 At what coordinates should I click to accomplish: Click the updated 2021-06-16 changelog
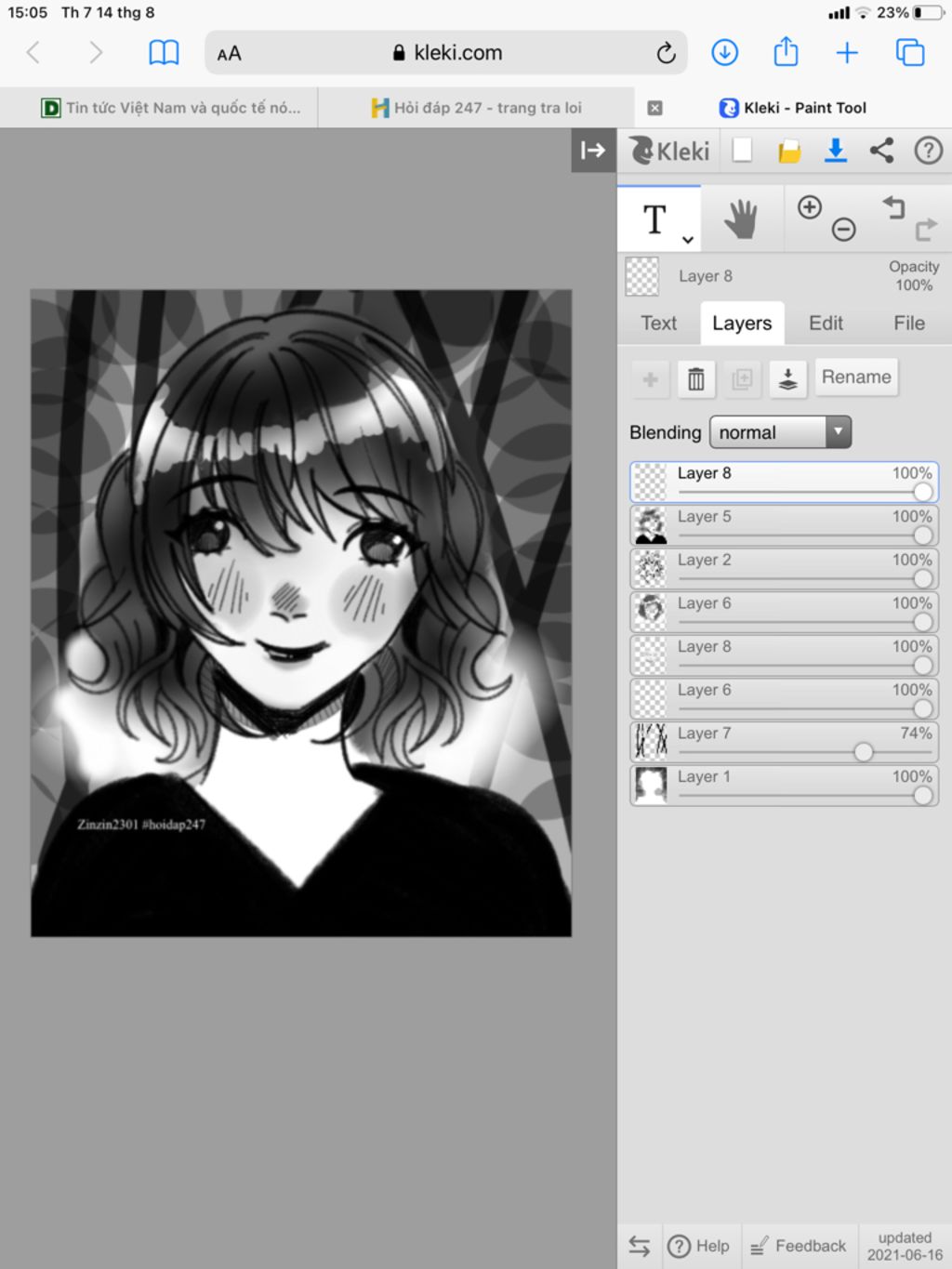point(905,1246)
